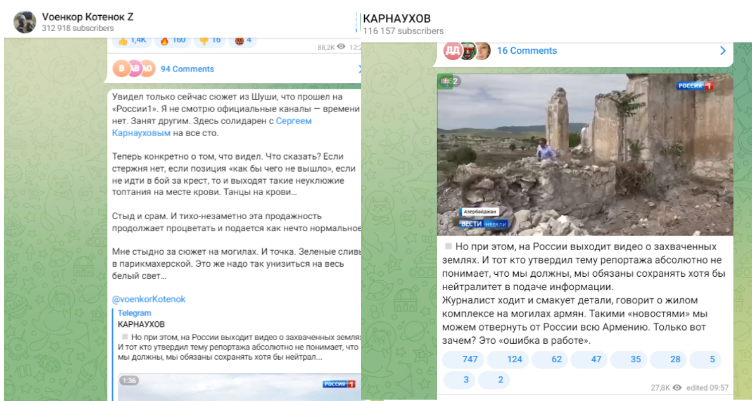The height and width of the screenshot is (401, 752).
Task: Open the @voenkorKotenok mention link
Action: [149, 299]
